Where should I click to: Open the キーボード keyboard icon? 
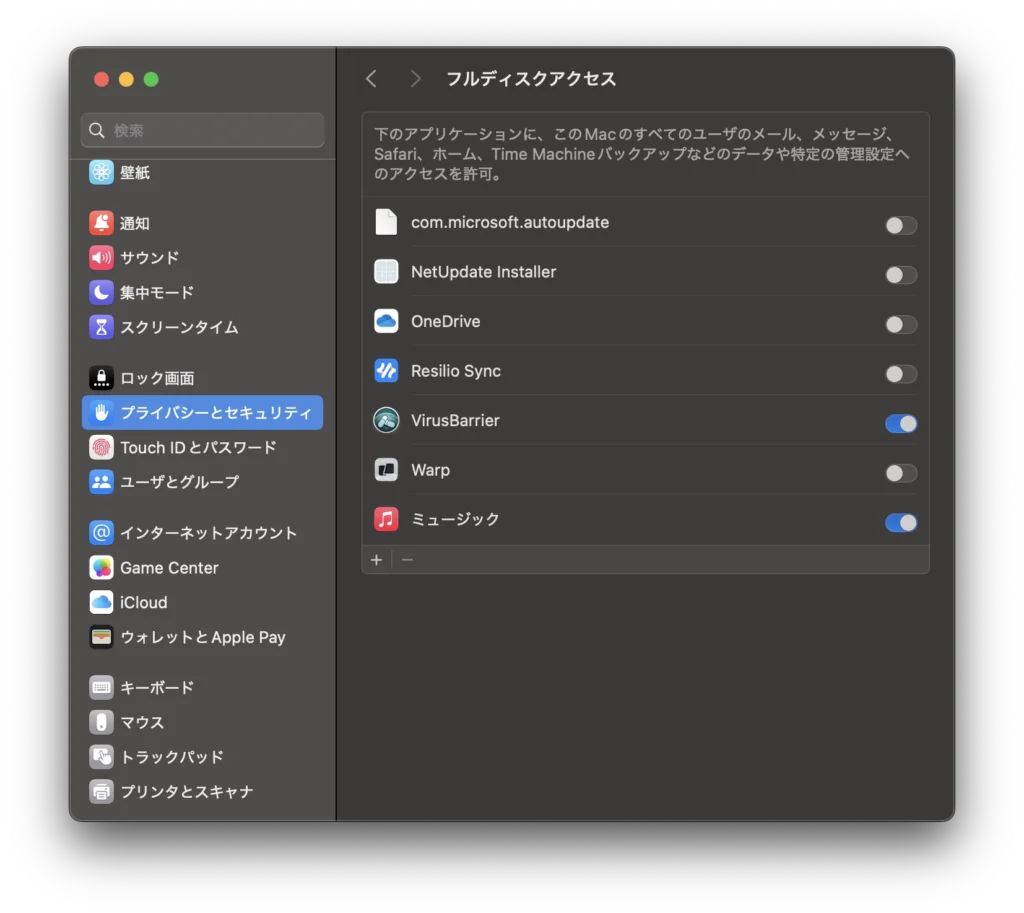point(101,688)
